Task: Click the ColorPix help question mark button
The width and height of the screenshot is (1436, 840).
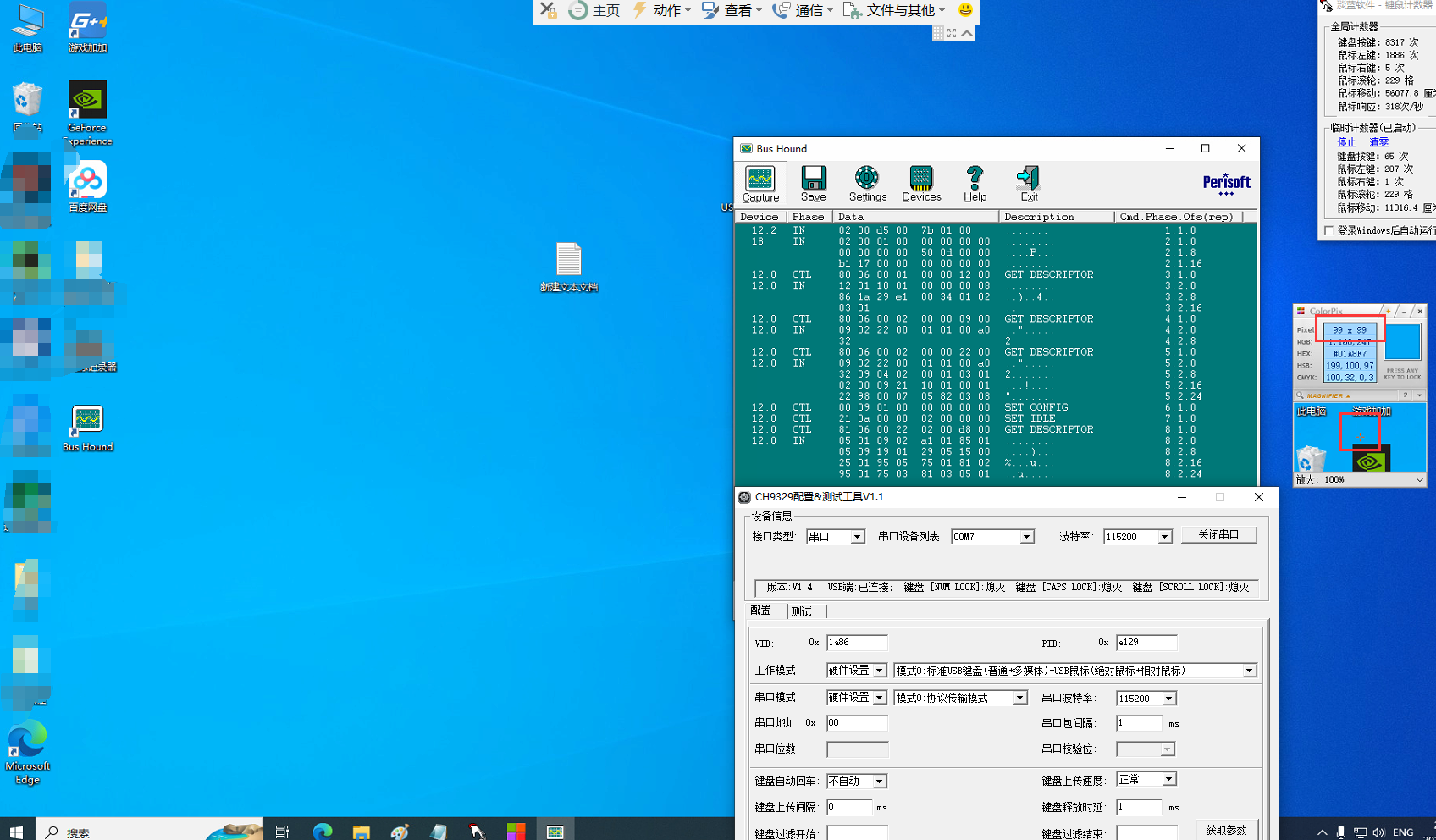Action: click(x=1406, y=395)
